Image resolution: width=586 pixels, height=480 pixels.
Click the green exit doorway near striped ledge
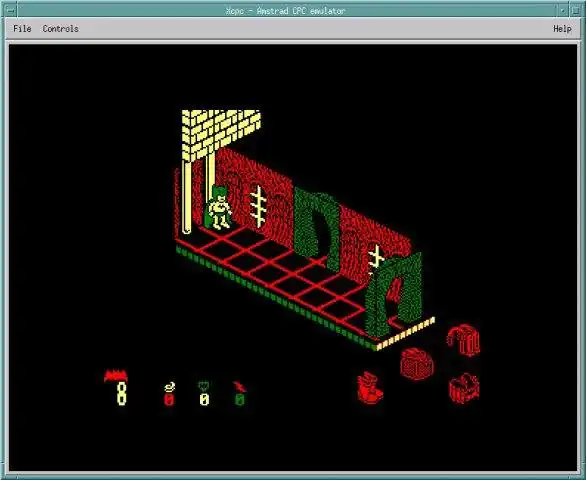(x=394, y=294)
